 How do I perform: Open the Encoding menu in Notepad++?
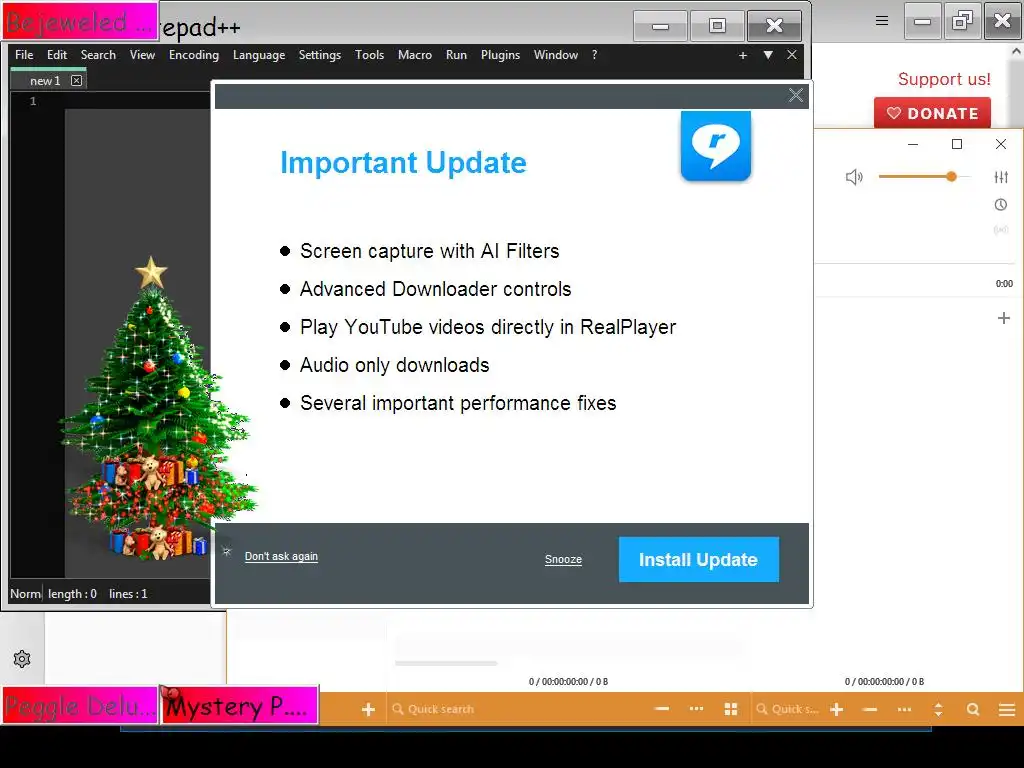click(194, 55)
